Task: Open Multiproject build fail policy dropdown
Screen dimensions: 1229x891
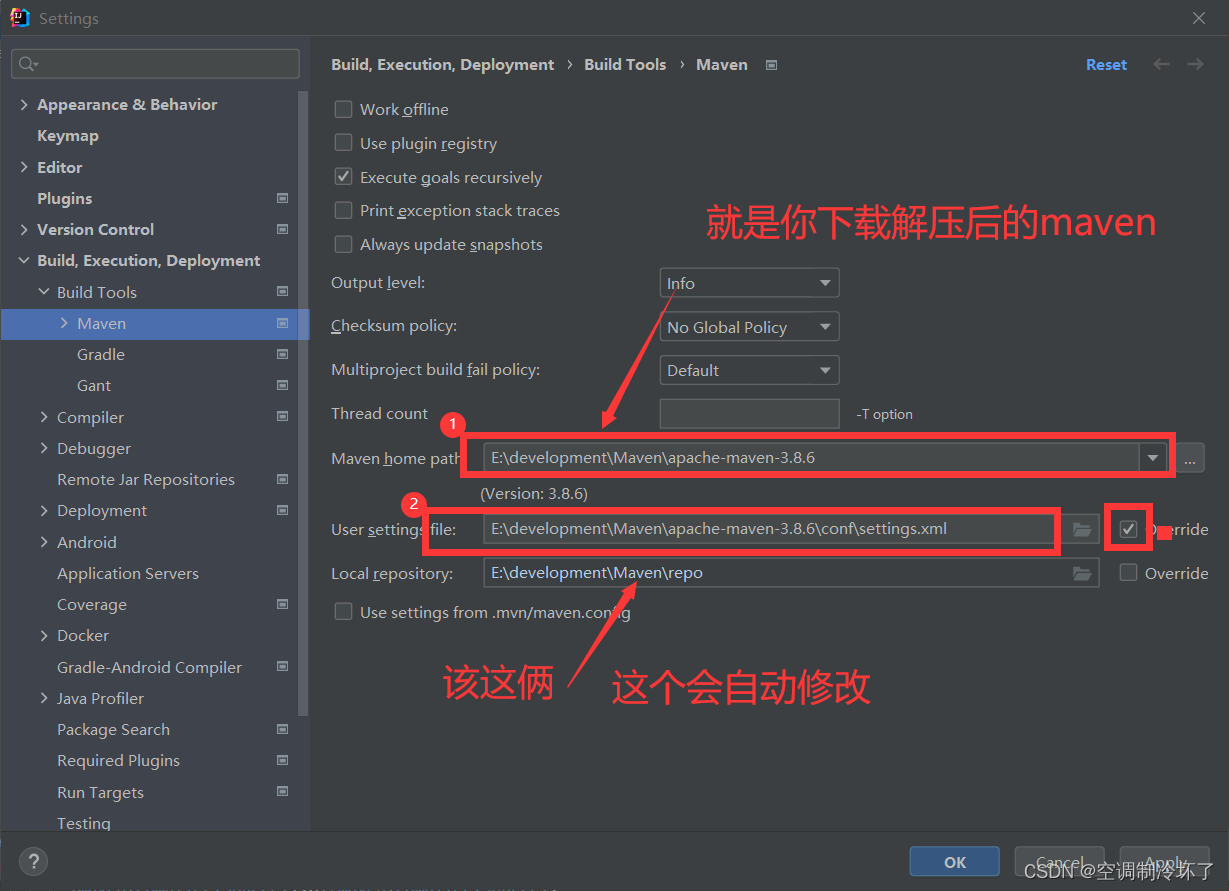Action: tap(749, 370)
